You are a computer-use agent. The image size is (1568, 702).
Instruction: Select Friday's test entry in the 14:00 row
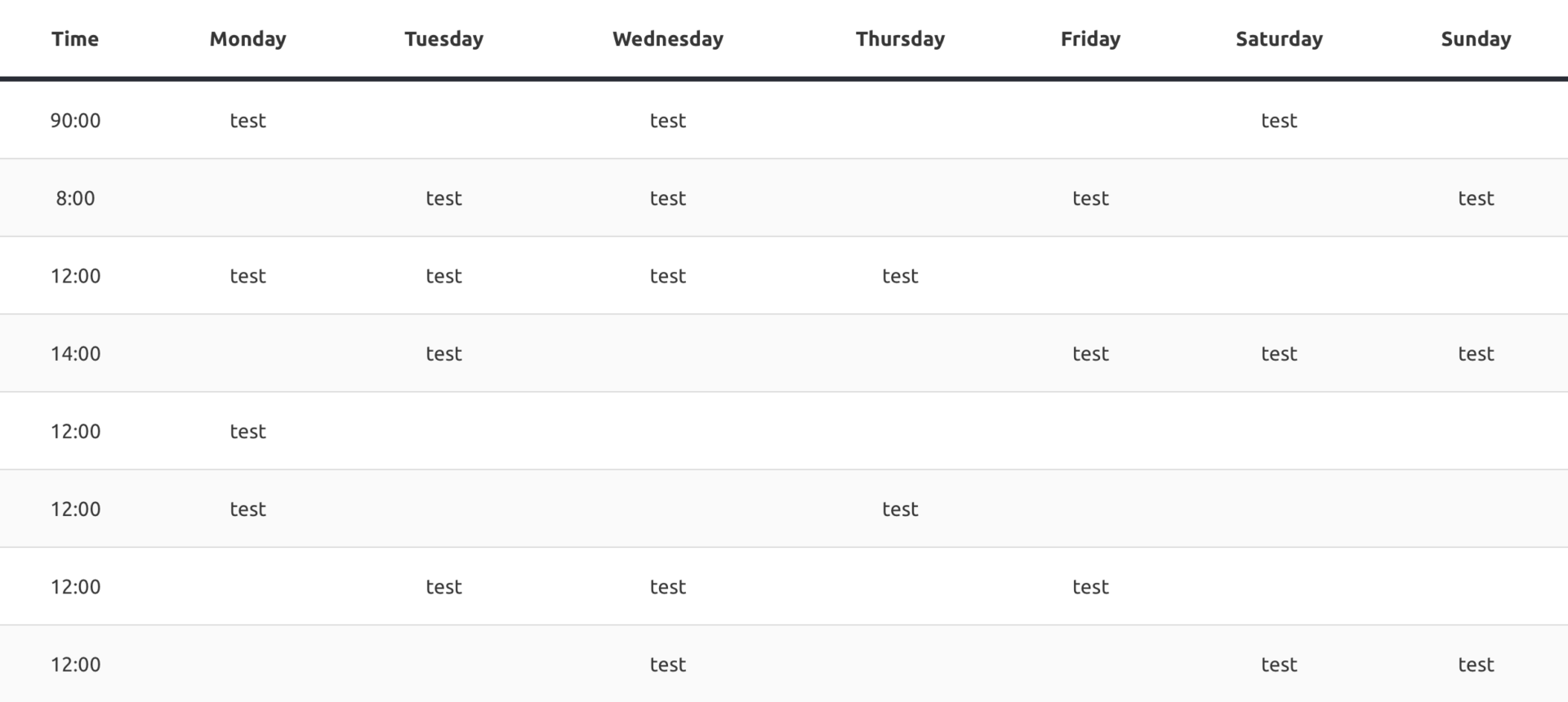(1090, 353)
